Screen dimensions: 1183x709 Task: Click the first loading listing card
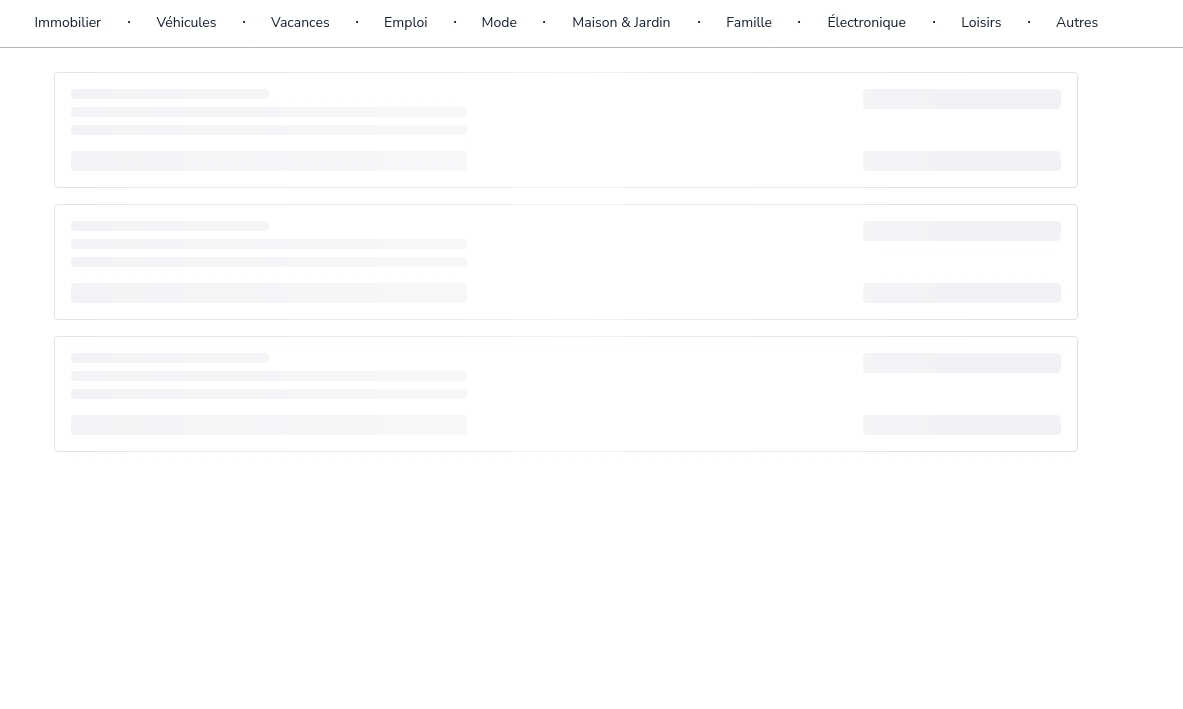(660, 130)
